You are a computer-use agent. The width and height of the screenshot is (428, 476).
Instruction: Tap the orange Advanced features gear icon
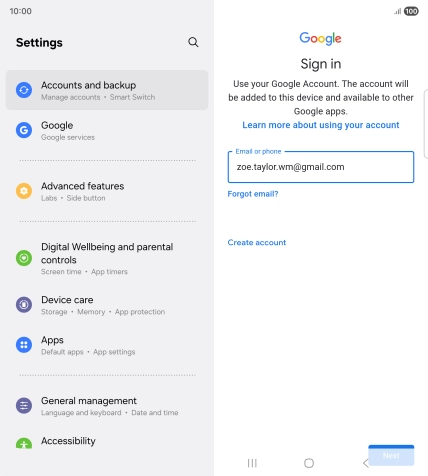tap(24, 191)
